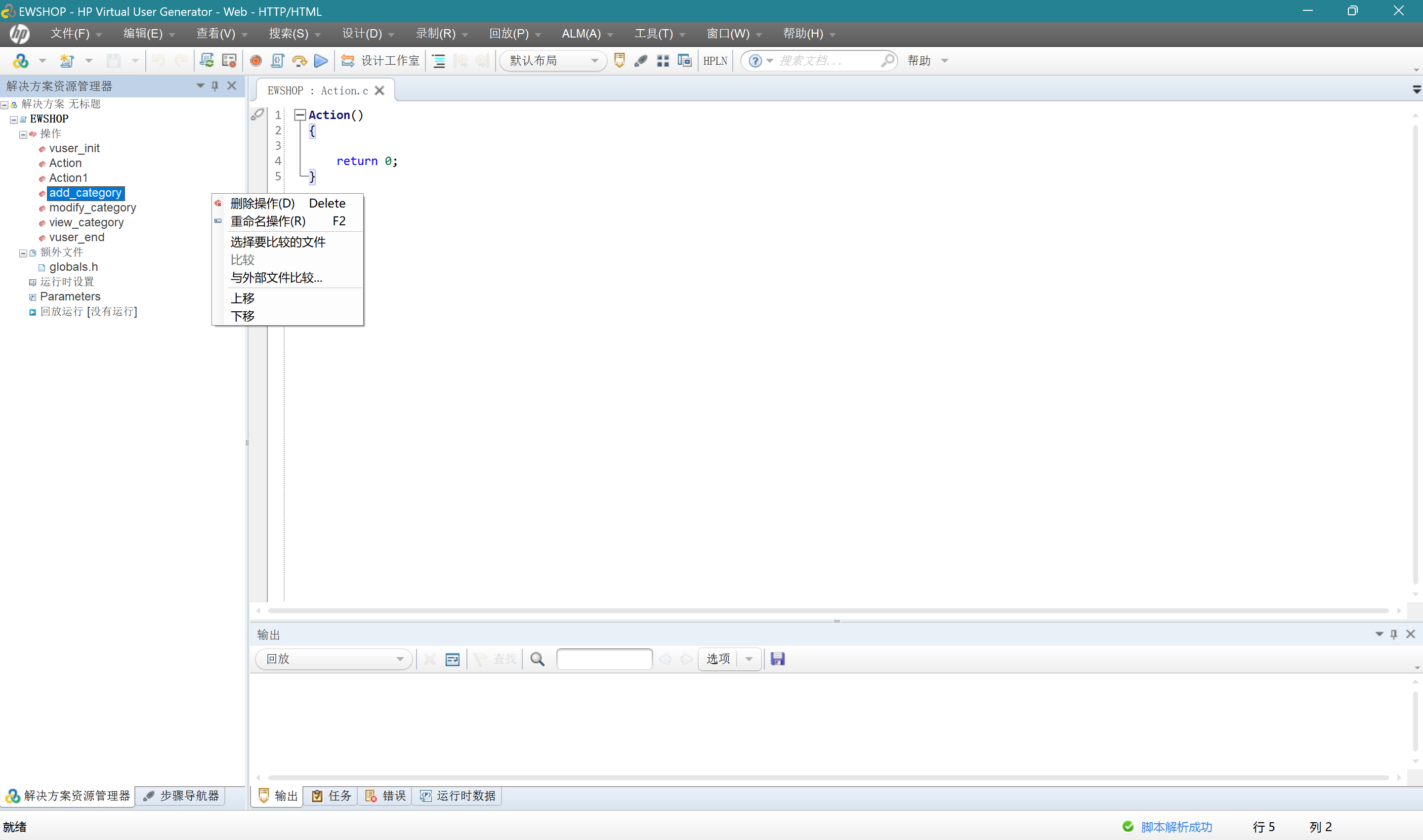Click the save output log icon
The width and height of the screenshot is (1423, 840).
click(x=777, y=659)
